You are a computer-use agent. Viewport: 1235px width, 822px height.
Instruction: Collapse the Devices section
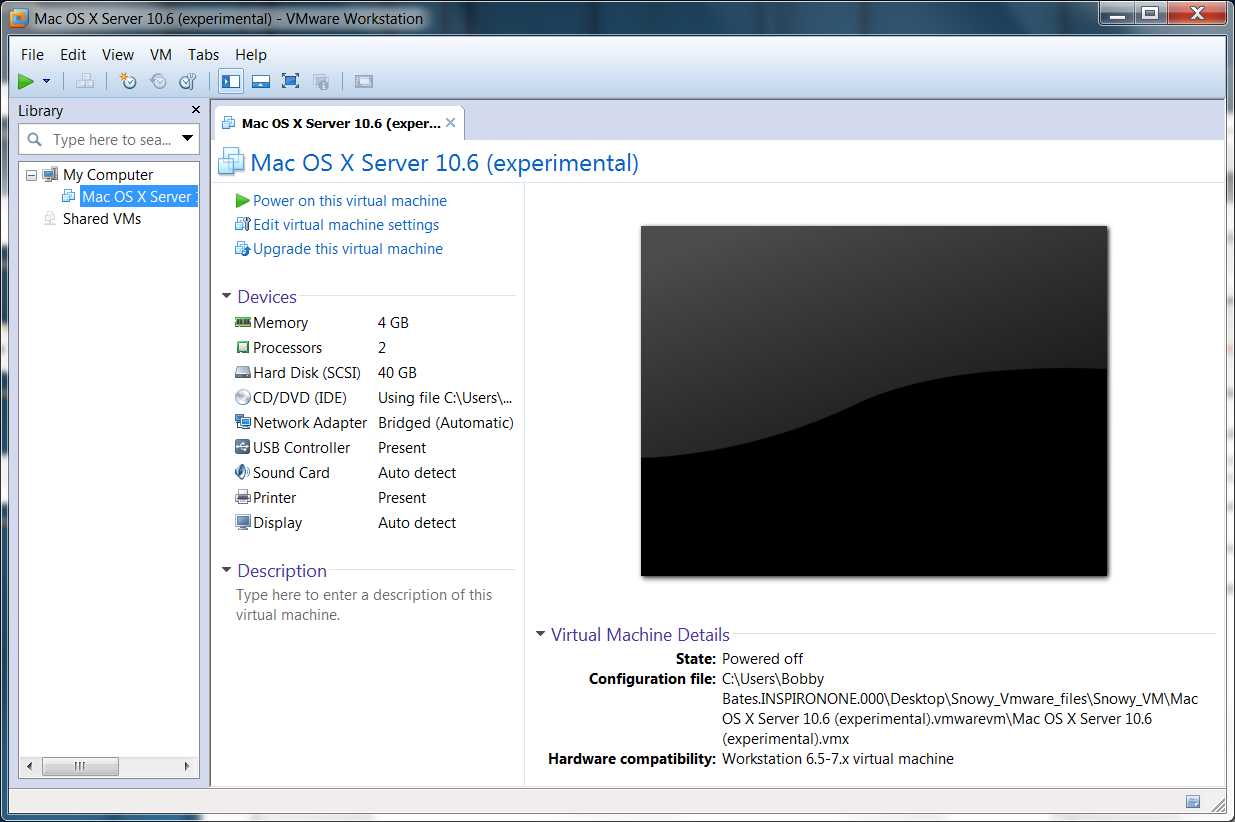(227, 297)
